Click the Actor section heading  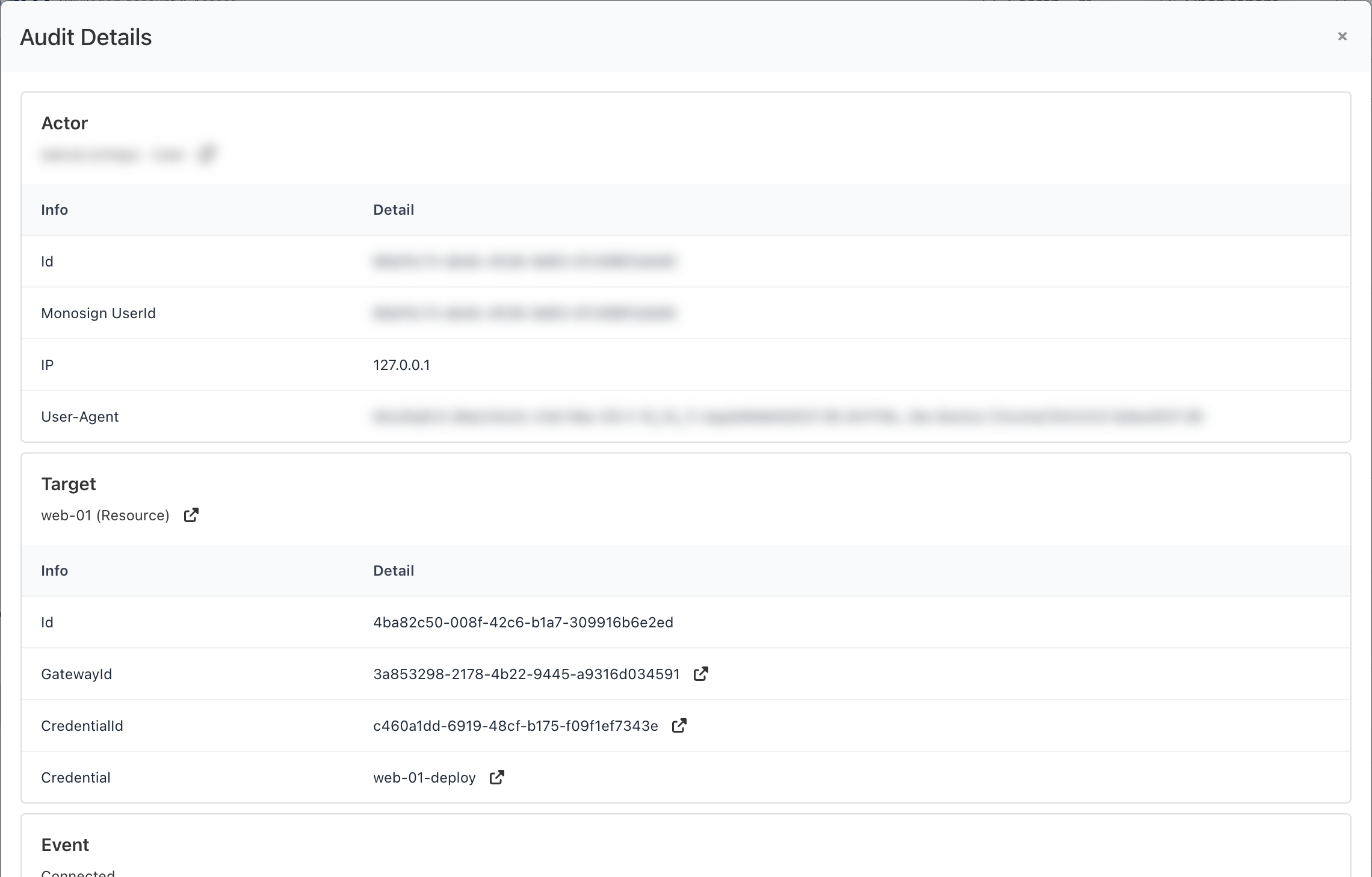[64, 123]
